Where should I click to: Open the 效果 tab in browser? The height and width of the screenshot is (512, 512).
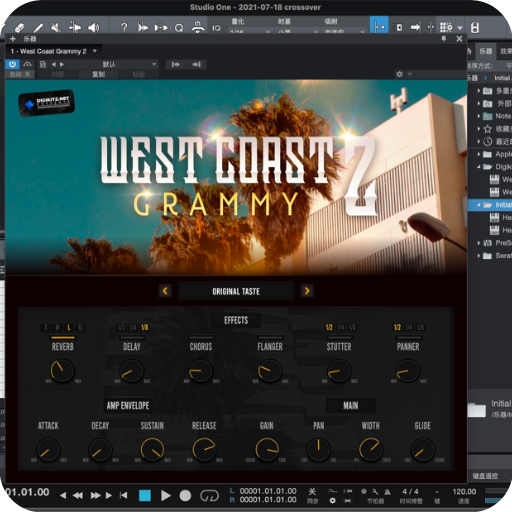505,51
